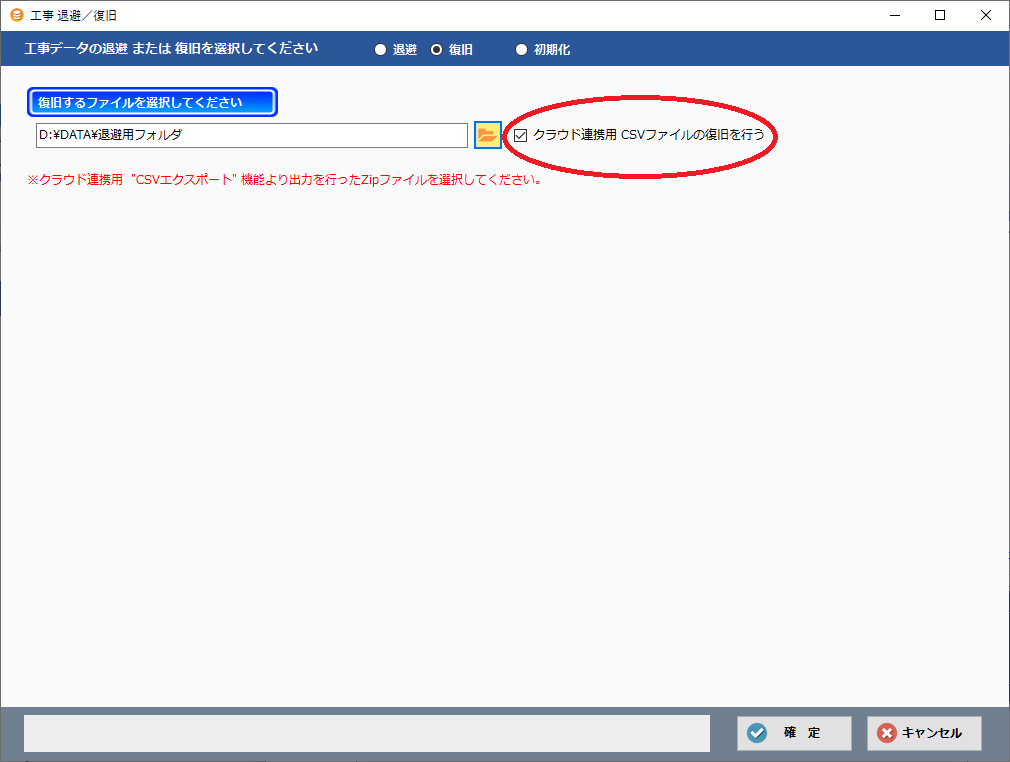Click the empty status bar field at bottom

366,733
